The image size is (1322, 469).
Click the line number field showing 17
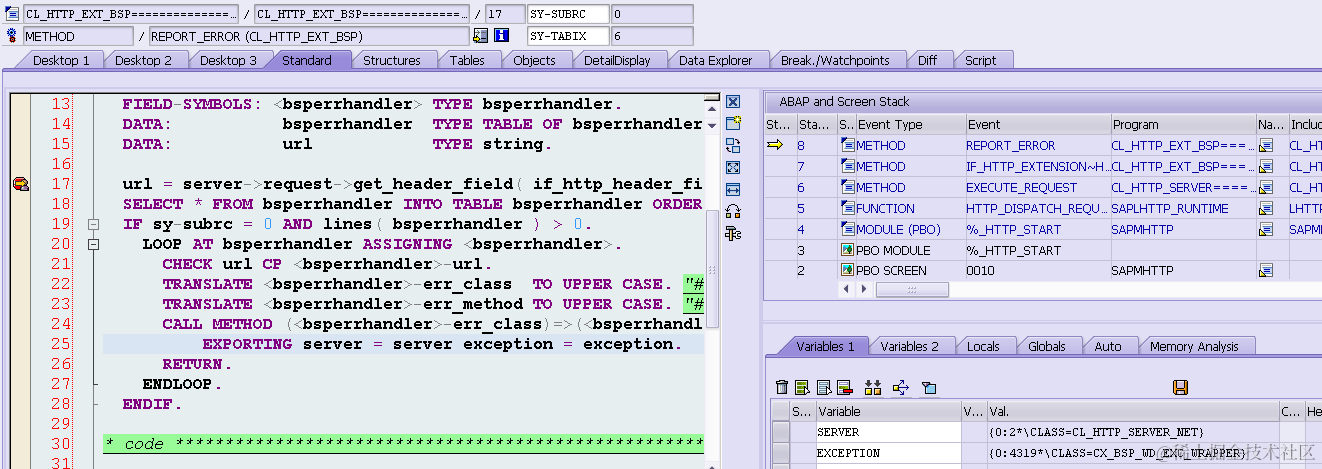tap(503, 14)
